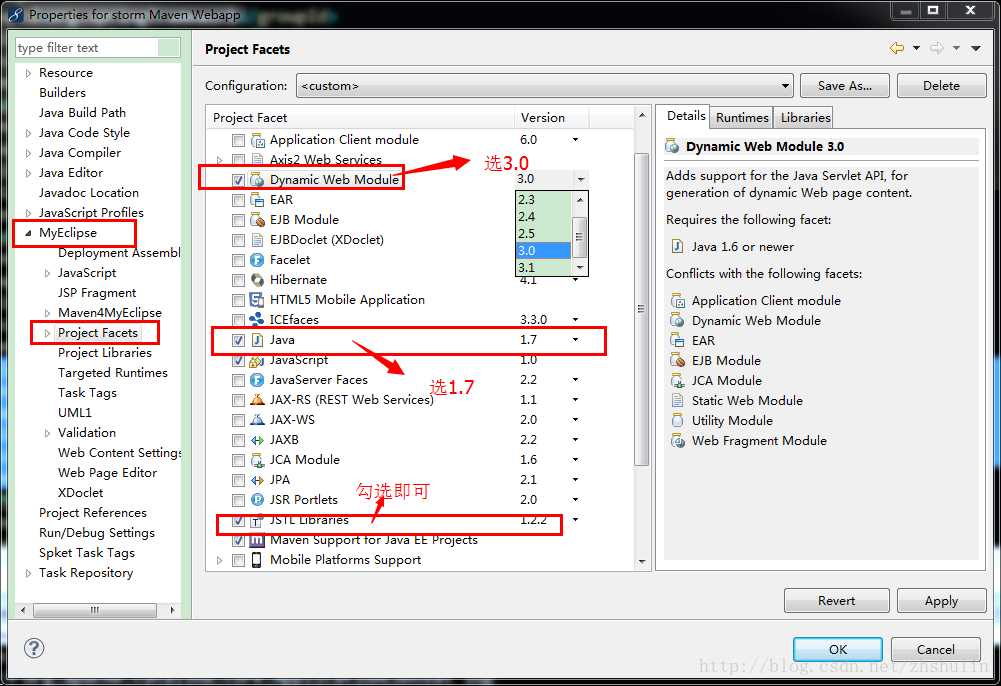Click the forward navigation arrow icon
Image resolution: width=1001 pixels, height=686 pixels.
point(937,48)
